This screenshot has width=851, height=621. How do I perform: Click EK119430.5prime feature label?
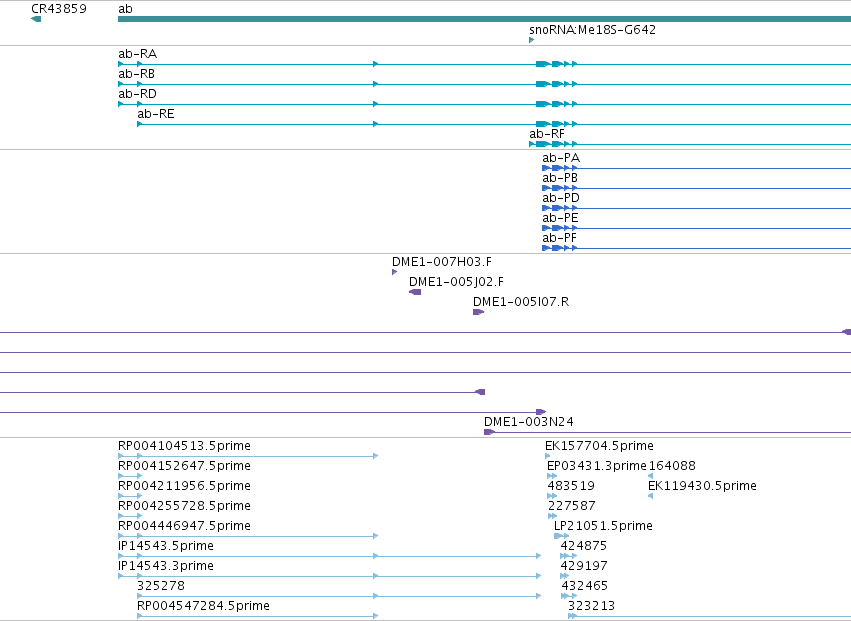pyautogui.click(x=702, y=486)
